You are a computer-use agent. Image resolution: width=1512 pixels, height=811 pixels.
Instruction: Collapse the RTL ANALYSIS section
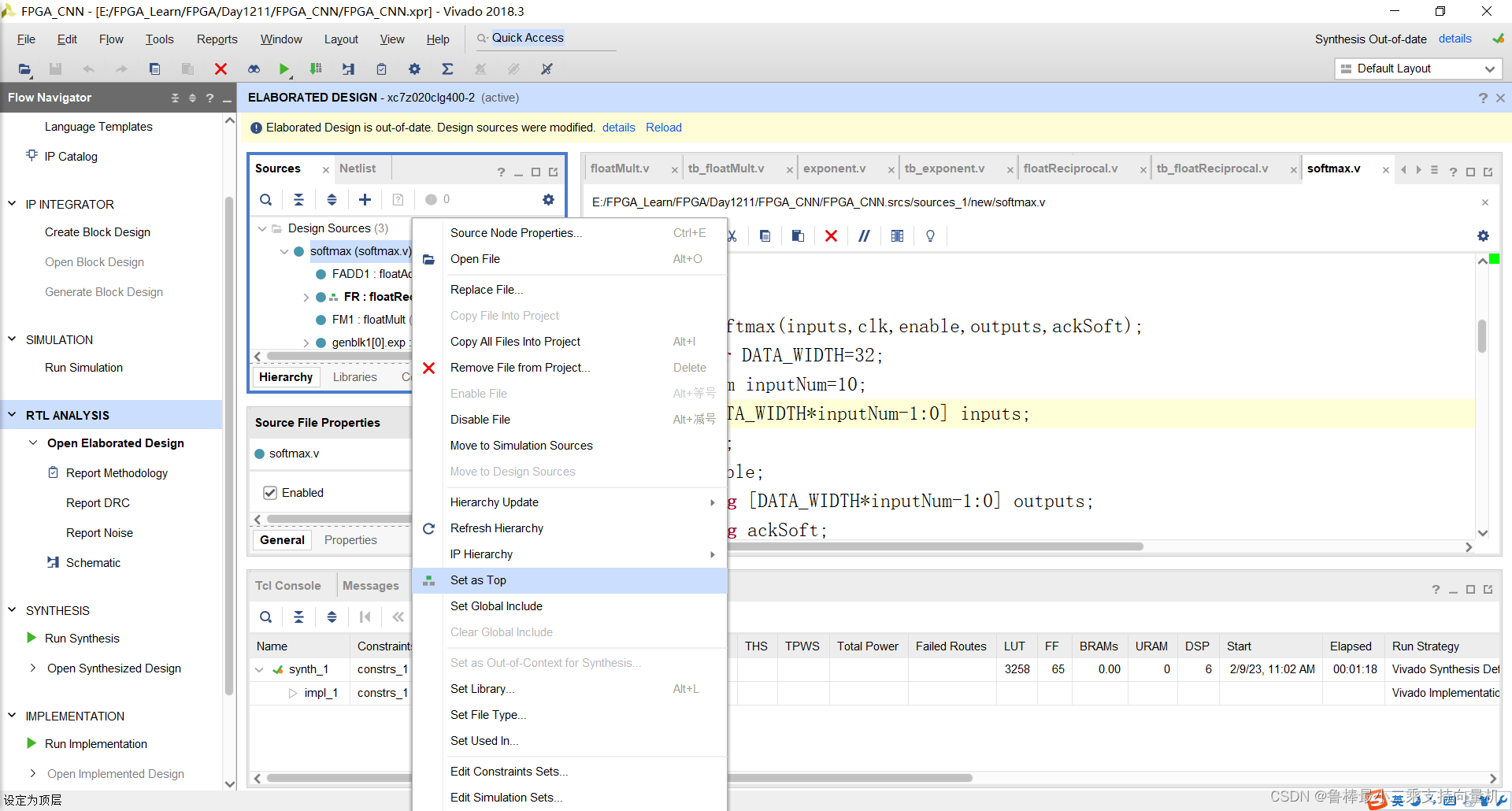(x=12, y=415)
